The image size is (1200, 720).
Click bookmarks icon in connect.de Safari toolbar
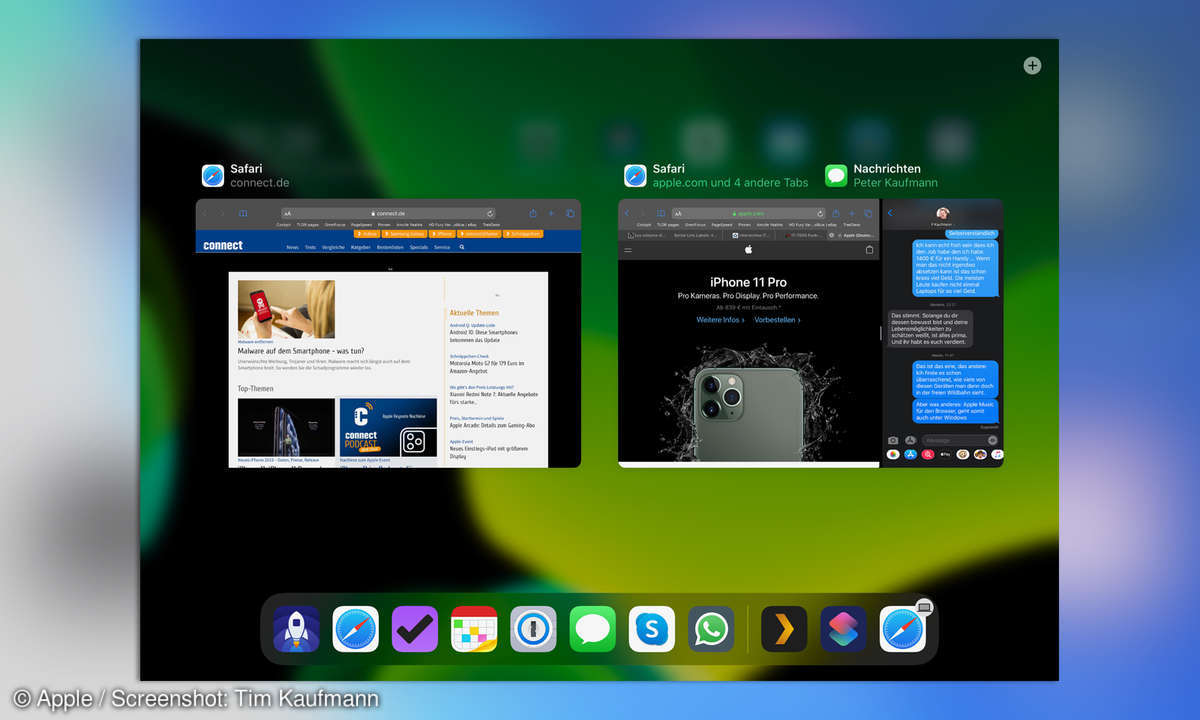[x=242, y=213]
